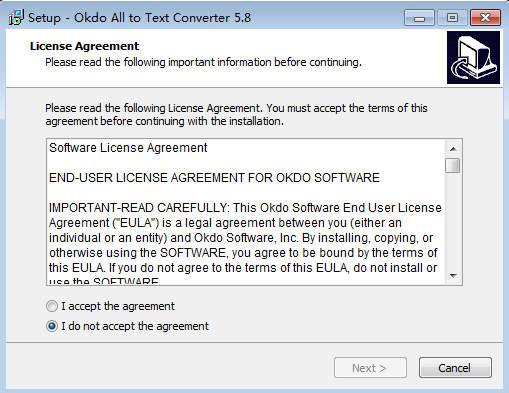
Task: Click the END-USER LICENSE AGREEMENT line
Action: (x=214, y=178)
